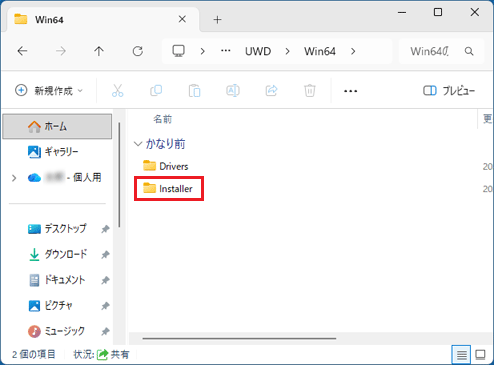Screen dimensions: 494x365
Task: Switch to large icons view layout
Action: pyautogui.click(x=480, y=355)
